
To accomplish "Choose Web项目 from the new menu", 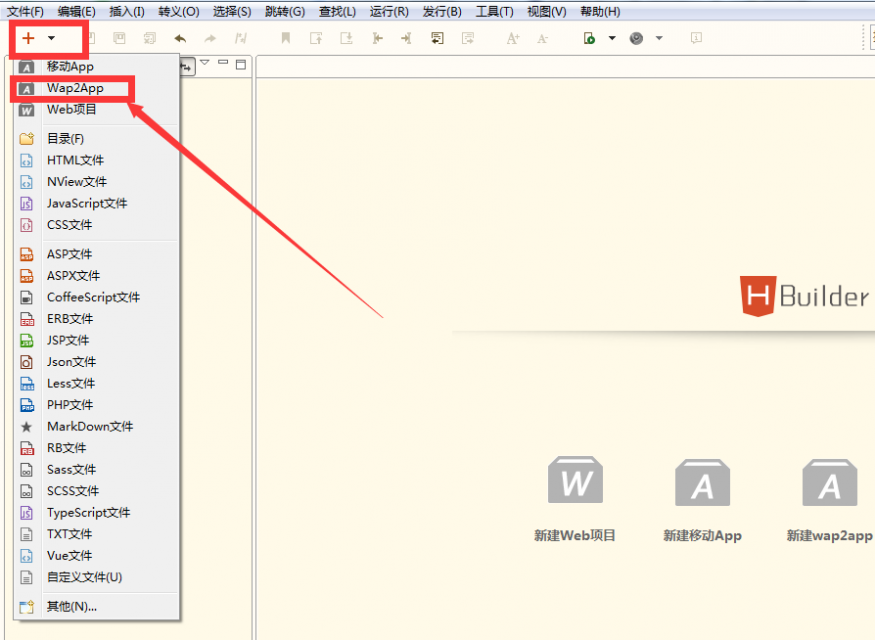I will click(x=96, y=109).
